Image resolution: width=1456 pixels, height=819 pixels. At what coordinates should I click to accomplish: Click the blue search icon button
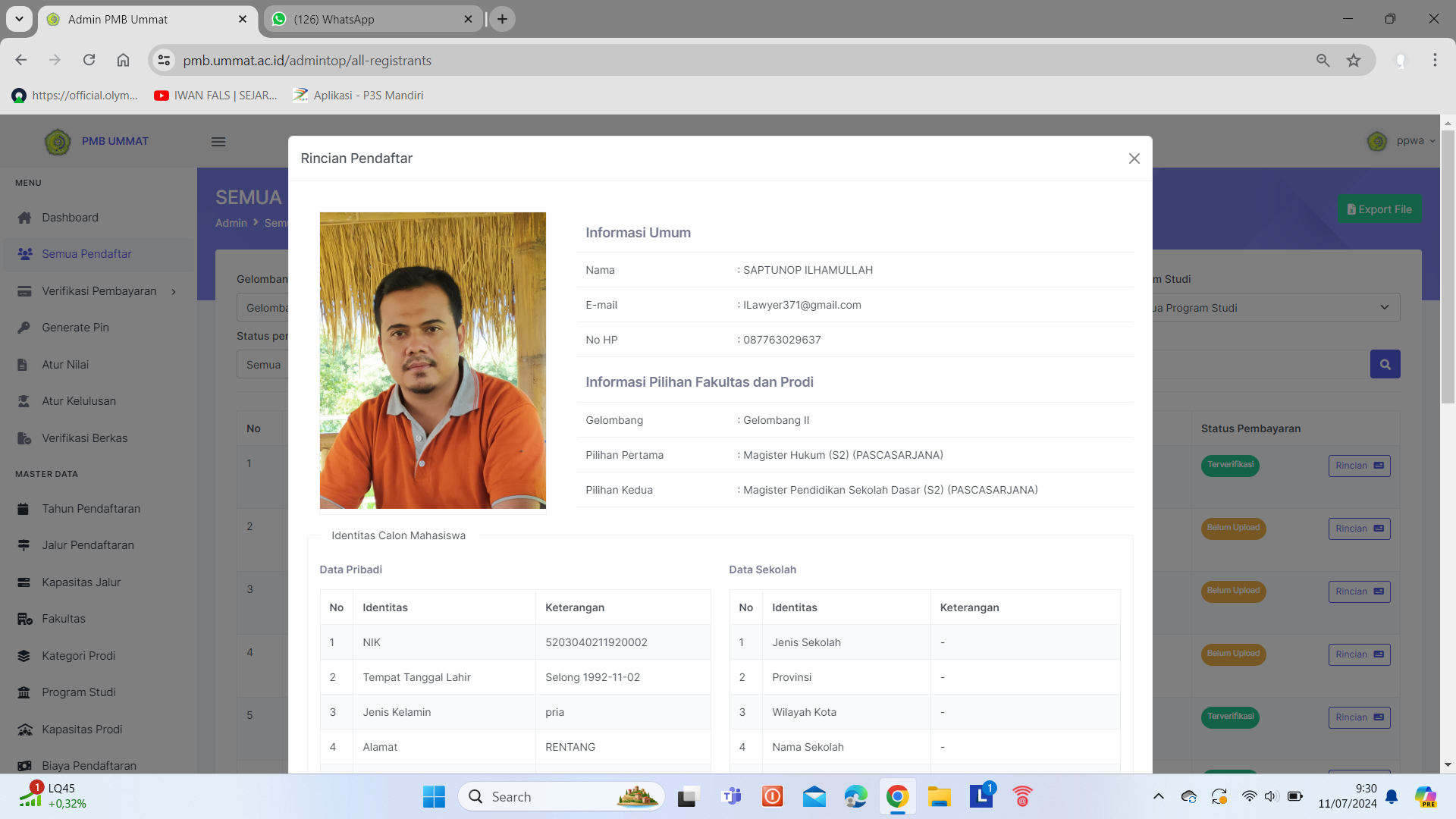pos(1385,365)
